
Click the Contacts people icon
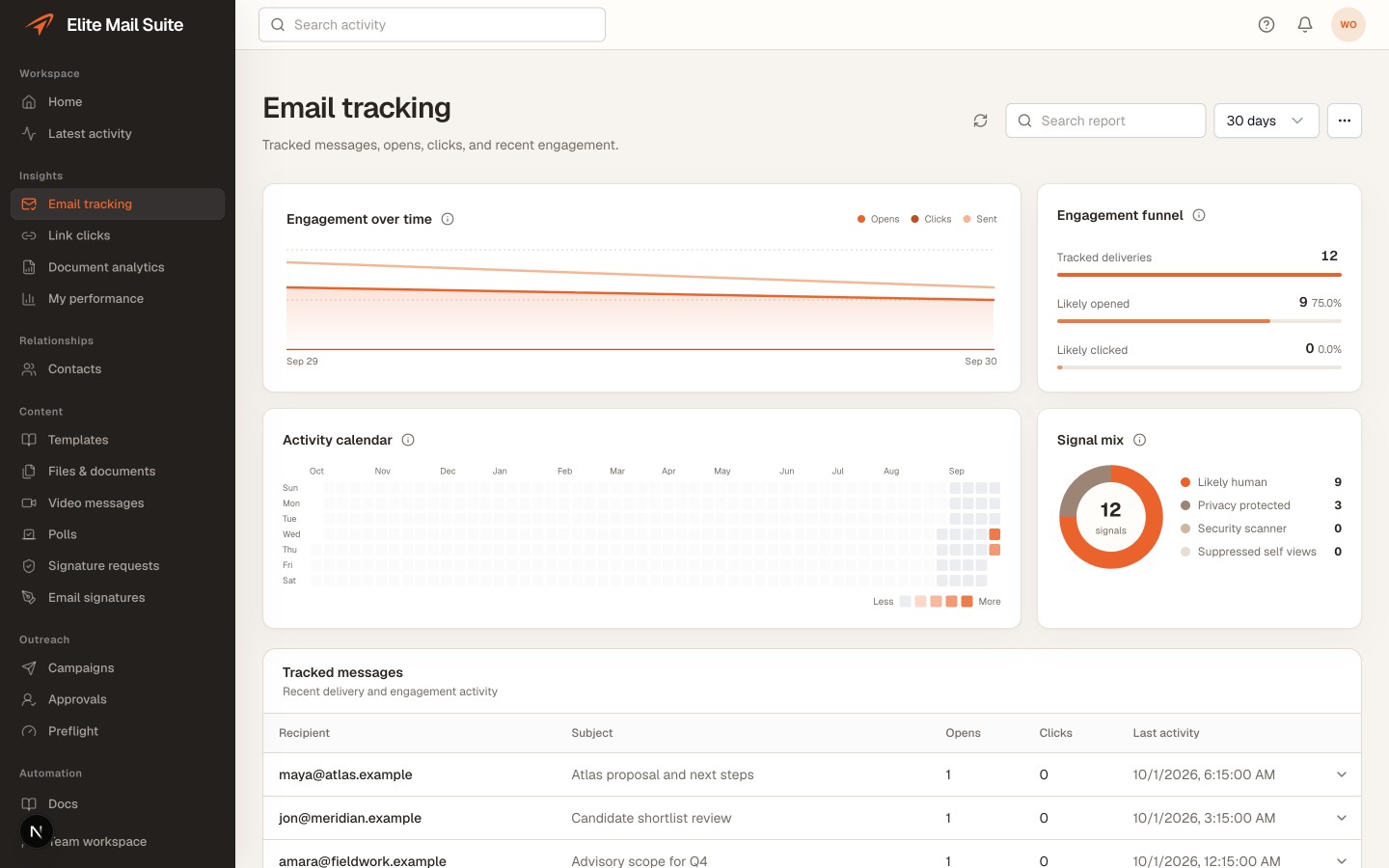(x=29, y=369)
